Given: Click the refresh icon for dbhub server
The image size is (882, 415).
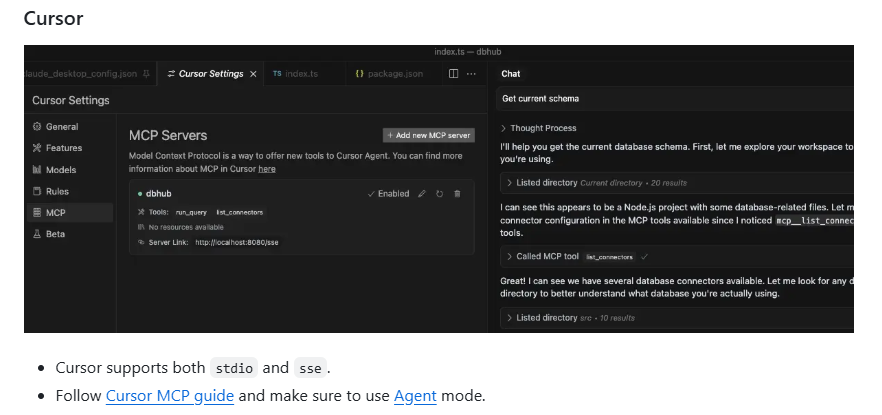Looking at the screenshot, I should (439, 193).
